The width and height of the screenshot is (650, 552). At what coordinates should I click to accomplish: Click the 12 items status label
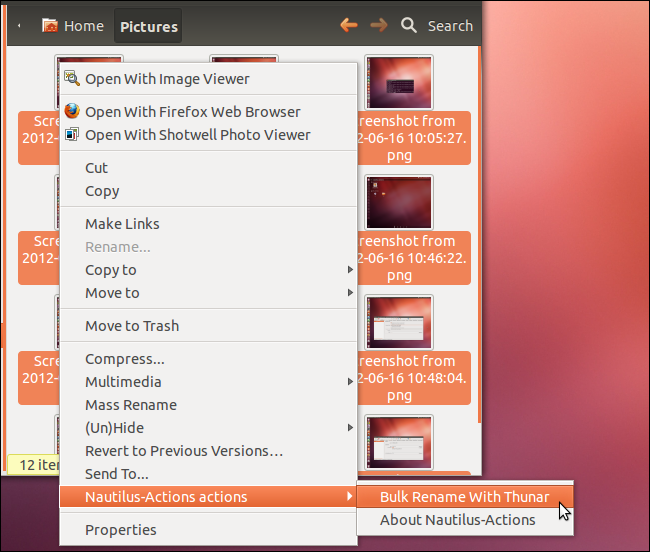[x=34, y=465]
